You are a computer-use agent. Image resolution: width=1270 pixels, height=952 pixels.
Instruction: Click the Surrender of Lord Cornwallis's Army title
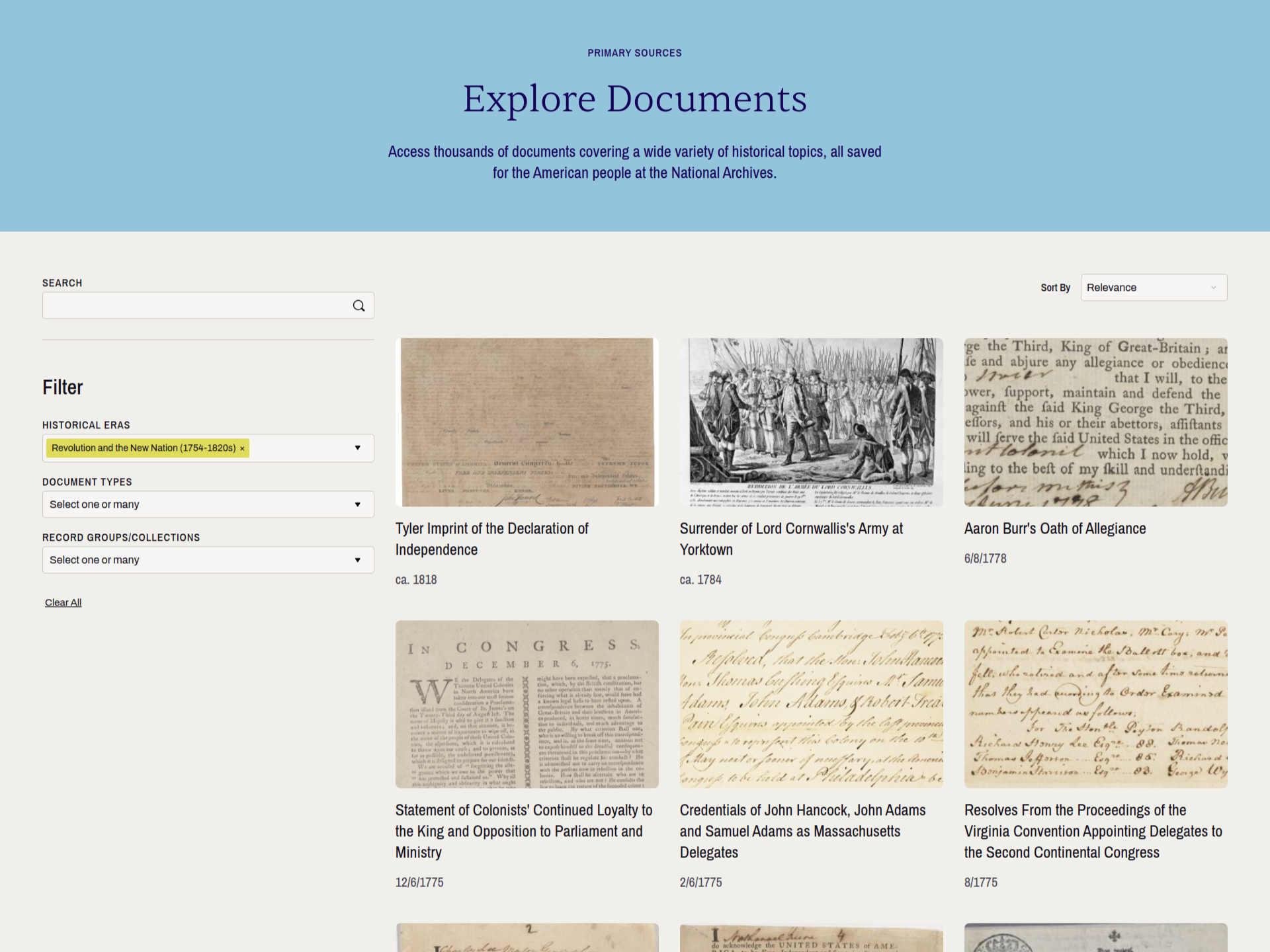[x=791, y=539]
